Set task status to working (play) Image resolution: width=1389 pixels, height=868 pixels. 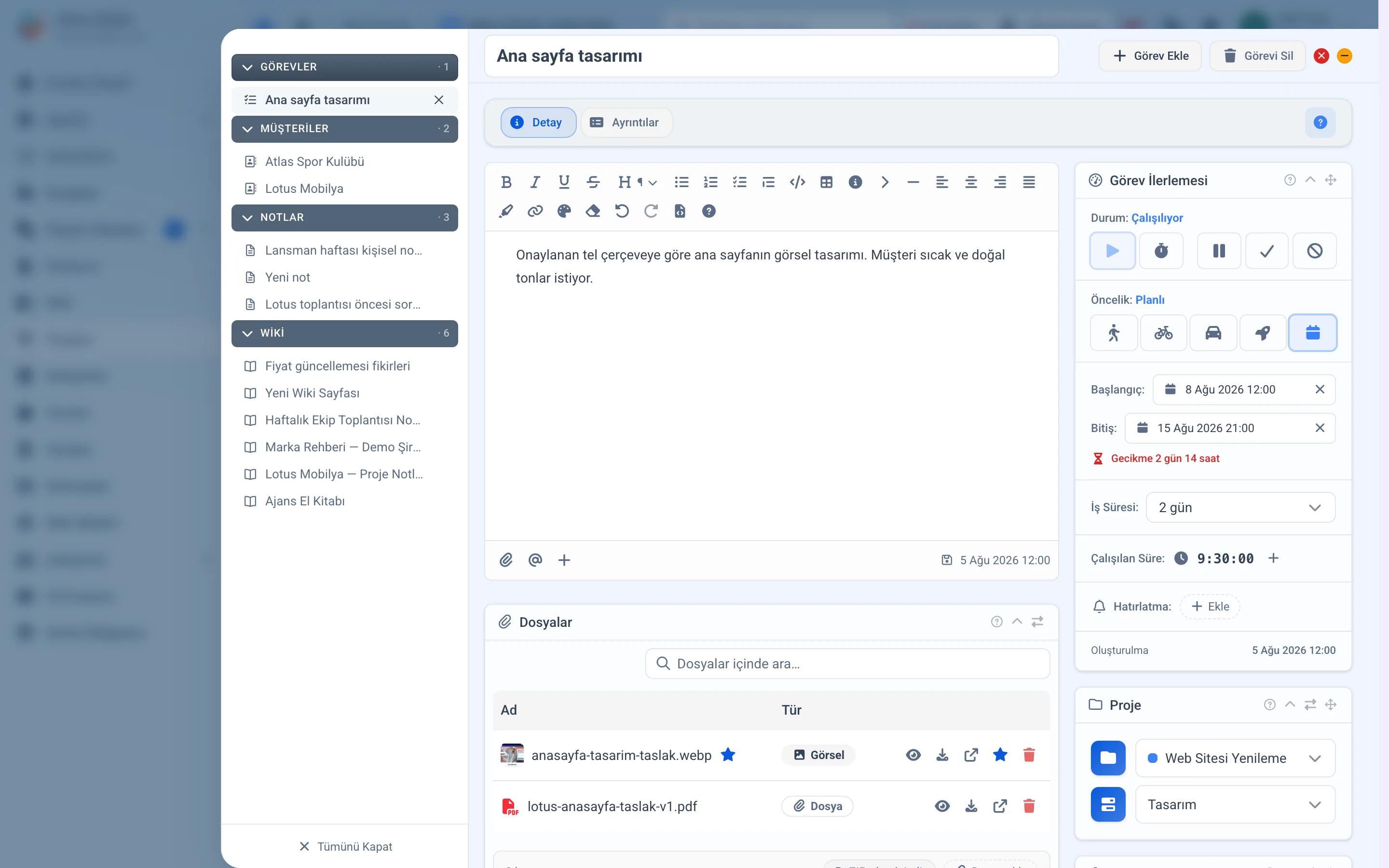point(1112,251)
